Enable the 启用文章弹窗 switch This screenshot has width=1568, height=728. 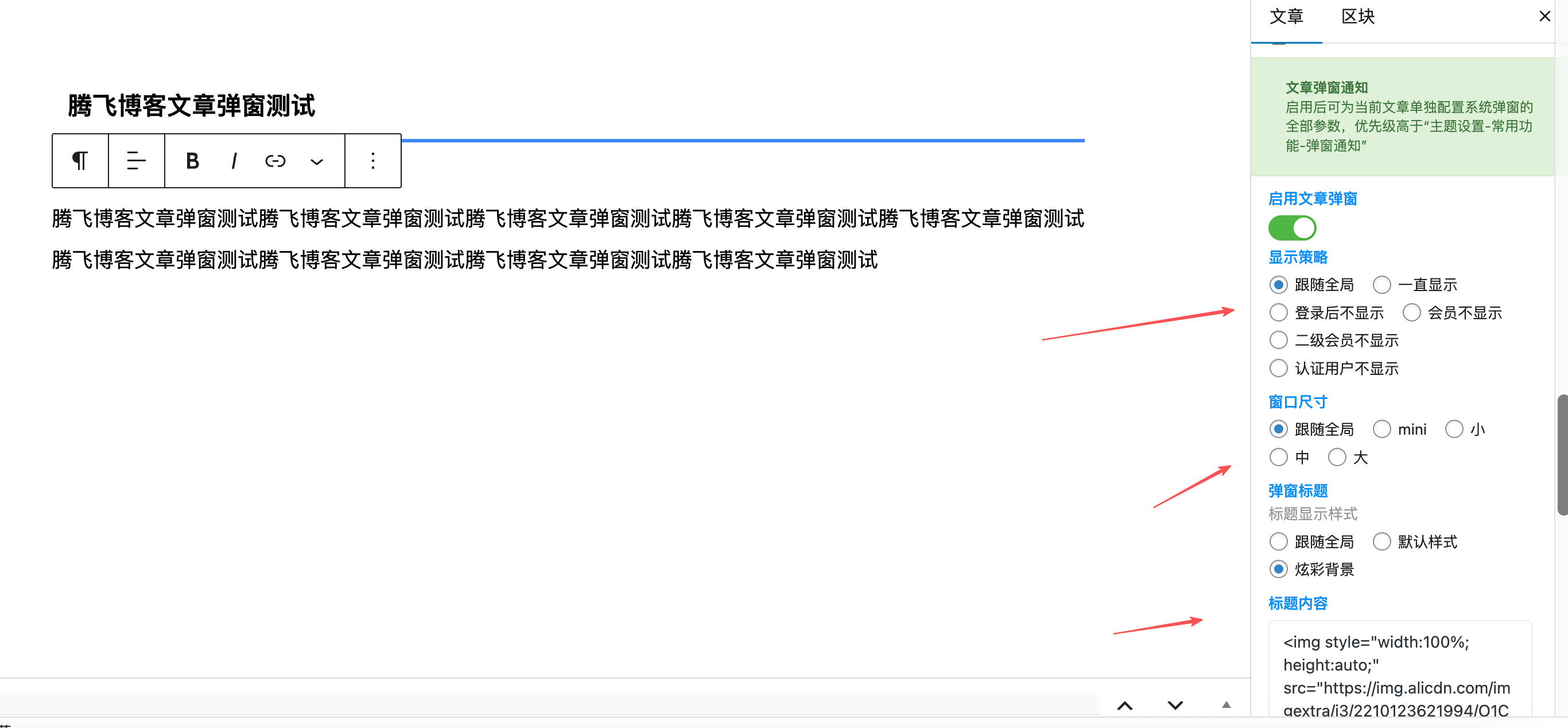(x=1293, y=228)
